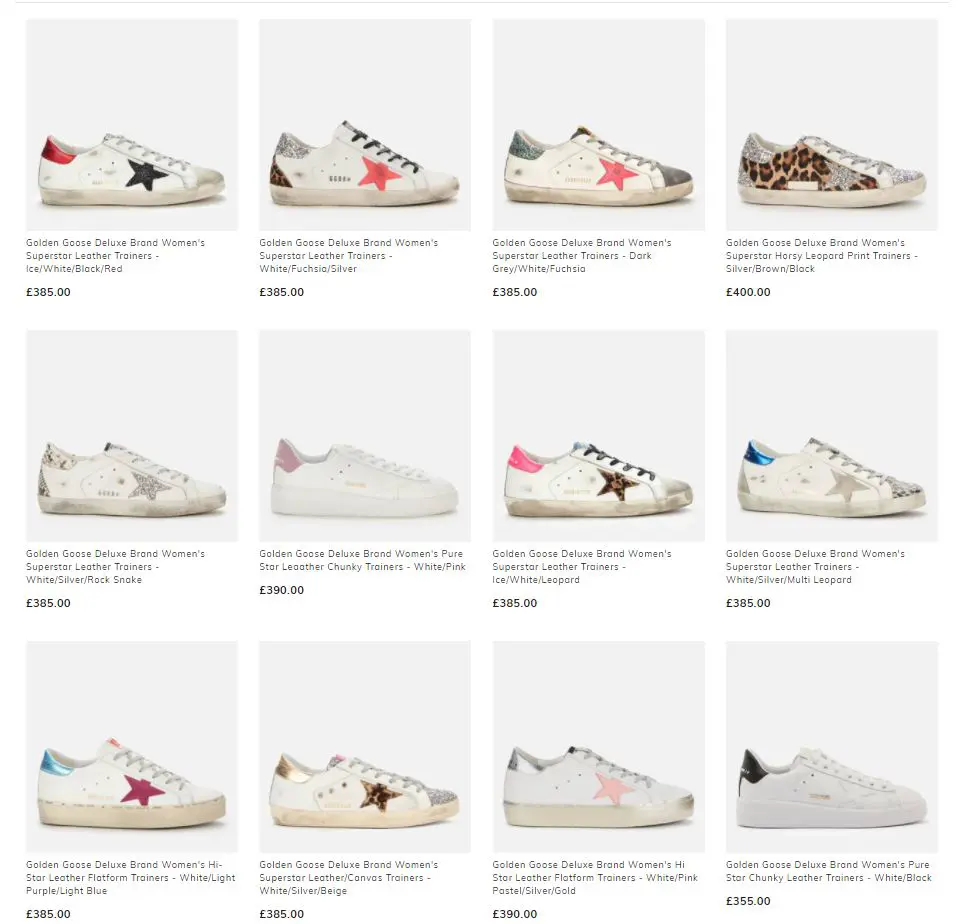Screen dimensions: 959x924
Task: Click the Pure Star Chunky White/Black title
Action: (x=829, y=871)
